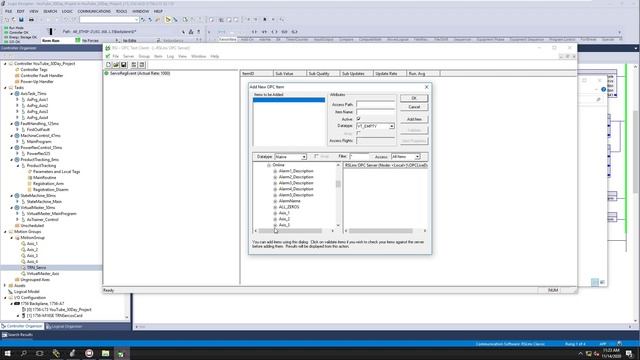Click the fourth OPC Test Client toolbar icon
This screenshot has width=640, height=360.
pos(134,65)
